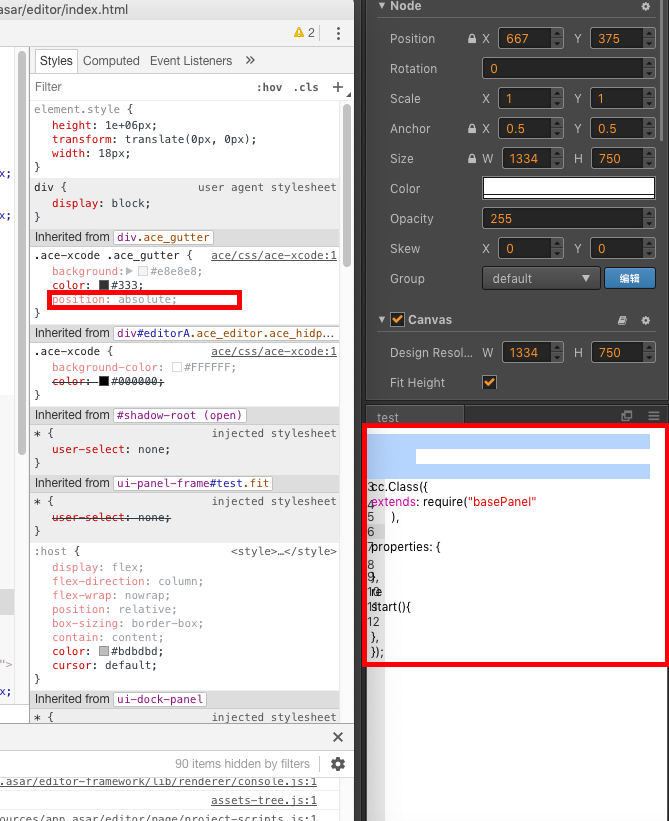Switch to the Computed tab
Viewport: 669px width, 821px height.
coord(111,61)
